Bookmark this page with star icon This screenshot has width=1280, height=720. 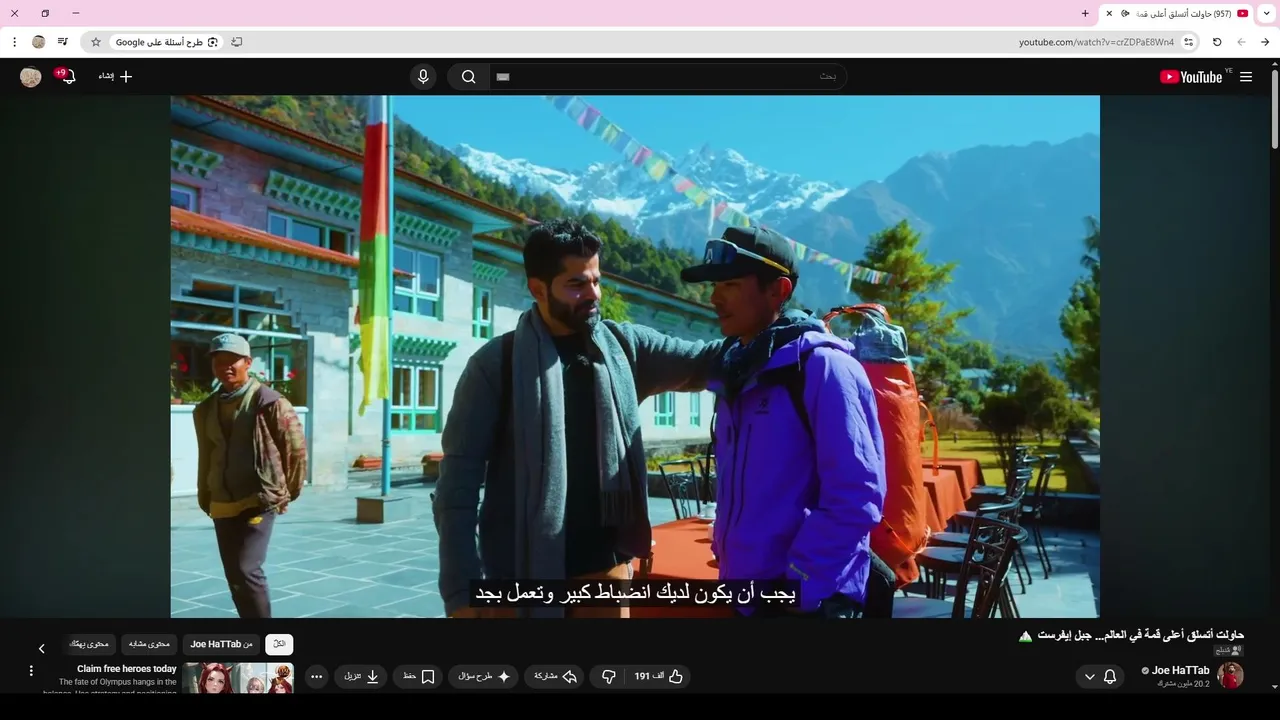tap(96, 42)
